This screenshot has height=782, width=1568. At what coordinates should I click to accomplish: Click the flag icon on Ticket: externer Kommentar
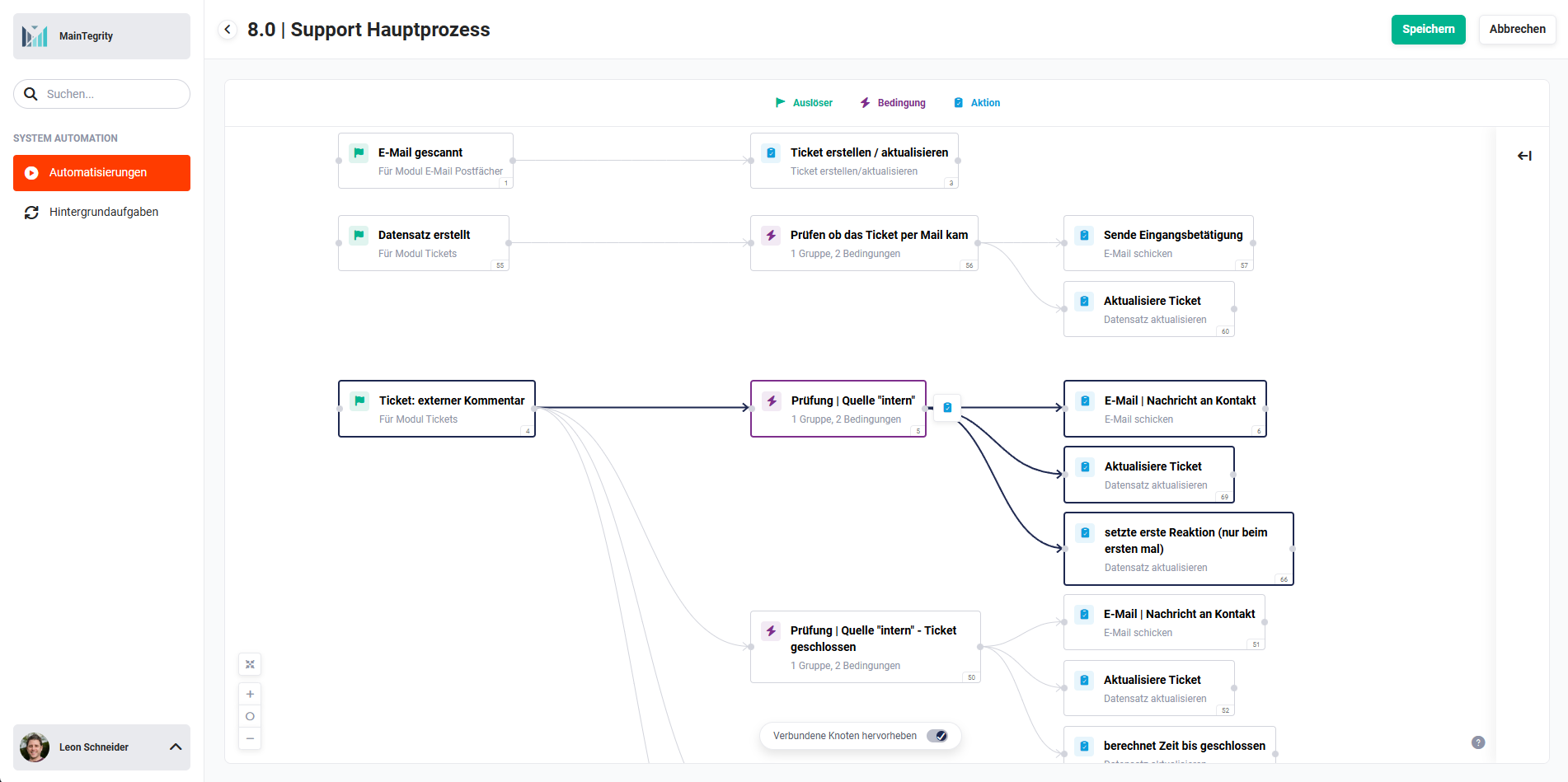pyautogui.click(x=359, y=400)
